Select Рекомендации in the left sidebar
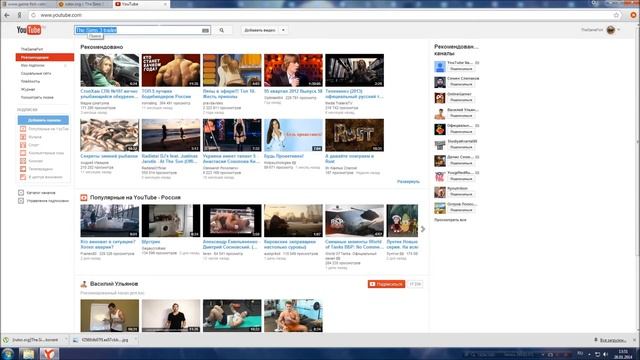This screenshot has width=640, height=360. (45, 58)
